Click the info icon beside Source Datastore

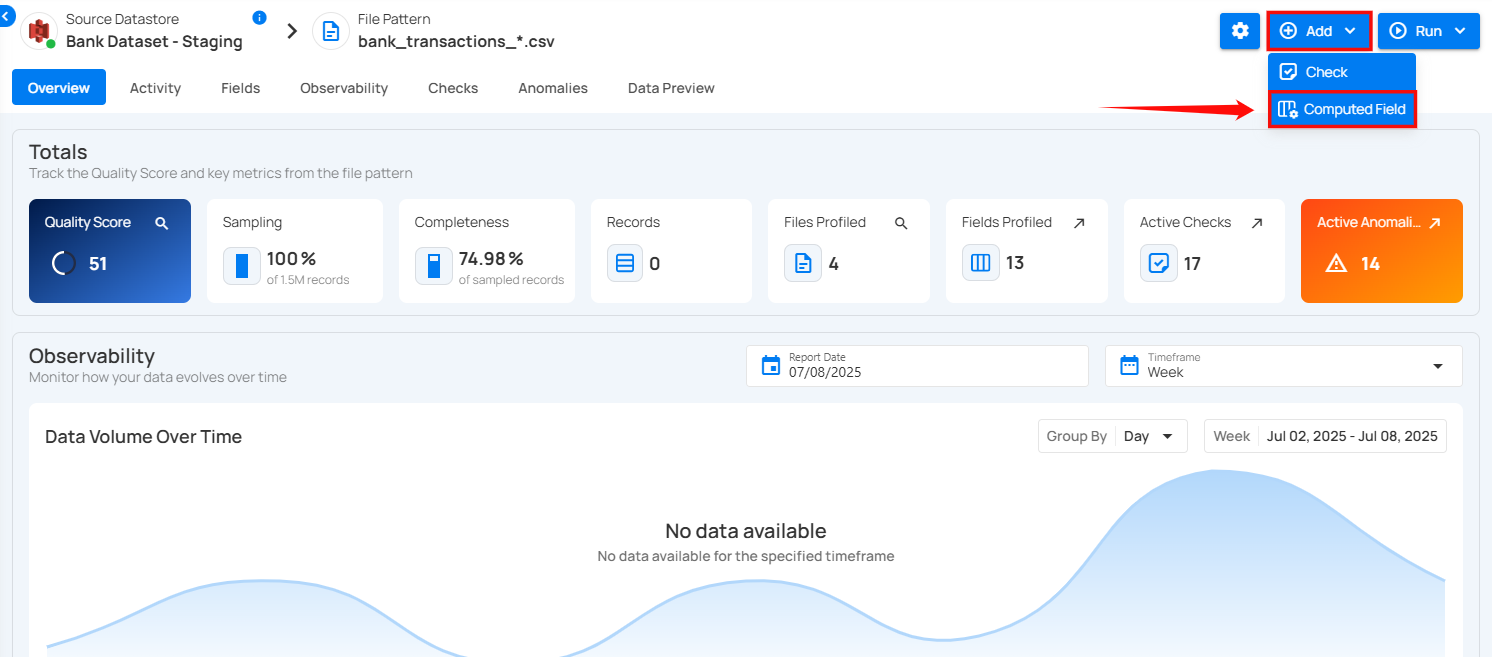(x=259, y=18)
